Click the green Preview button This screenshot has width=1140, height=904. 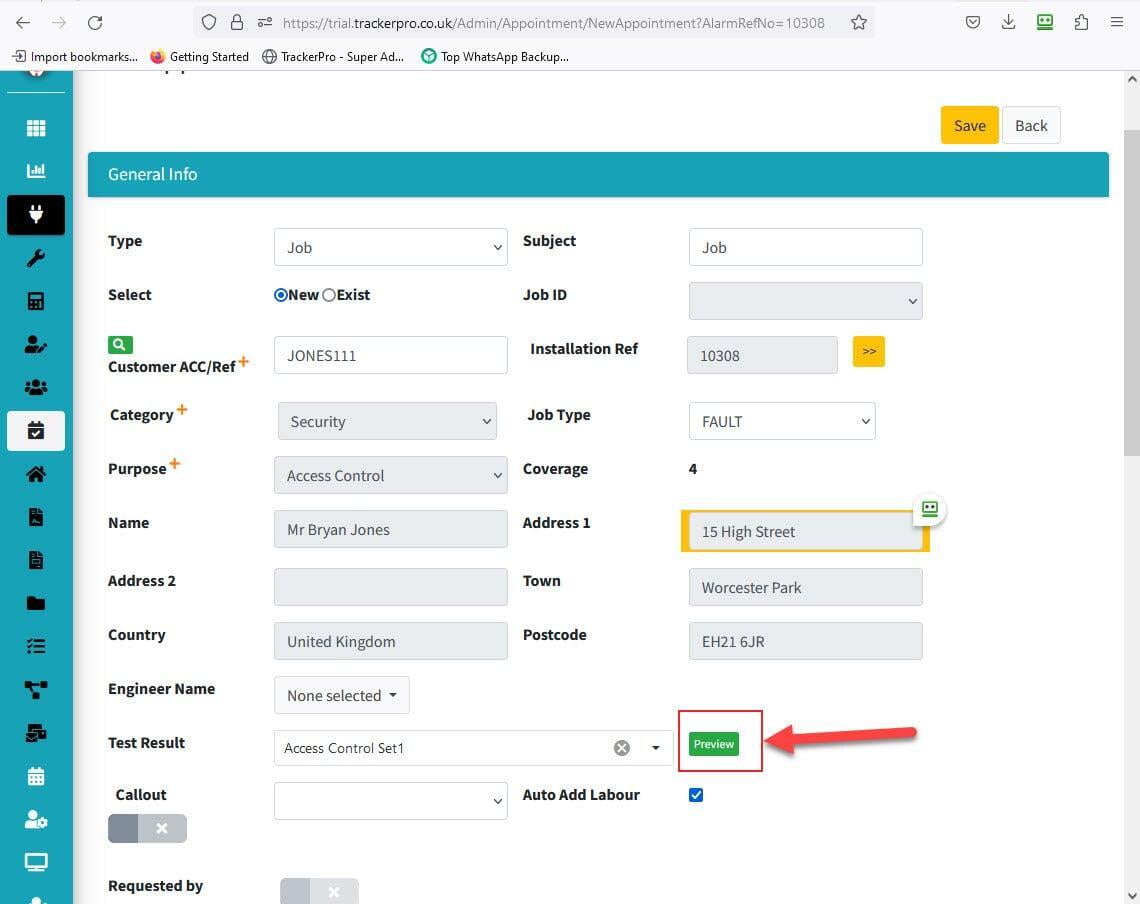[x=714, y=744]
